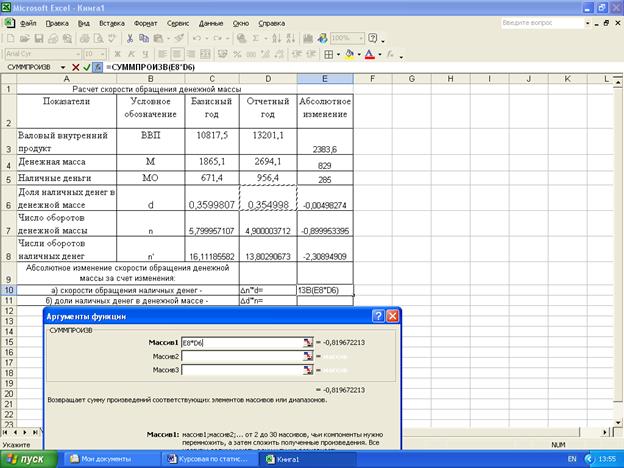This screenshot has height=468, width=624.
Task: Click the Массив2 range selector icon
Action: (x=307, y=356)
